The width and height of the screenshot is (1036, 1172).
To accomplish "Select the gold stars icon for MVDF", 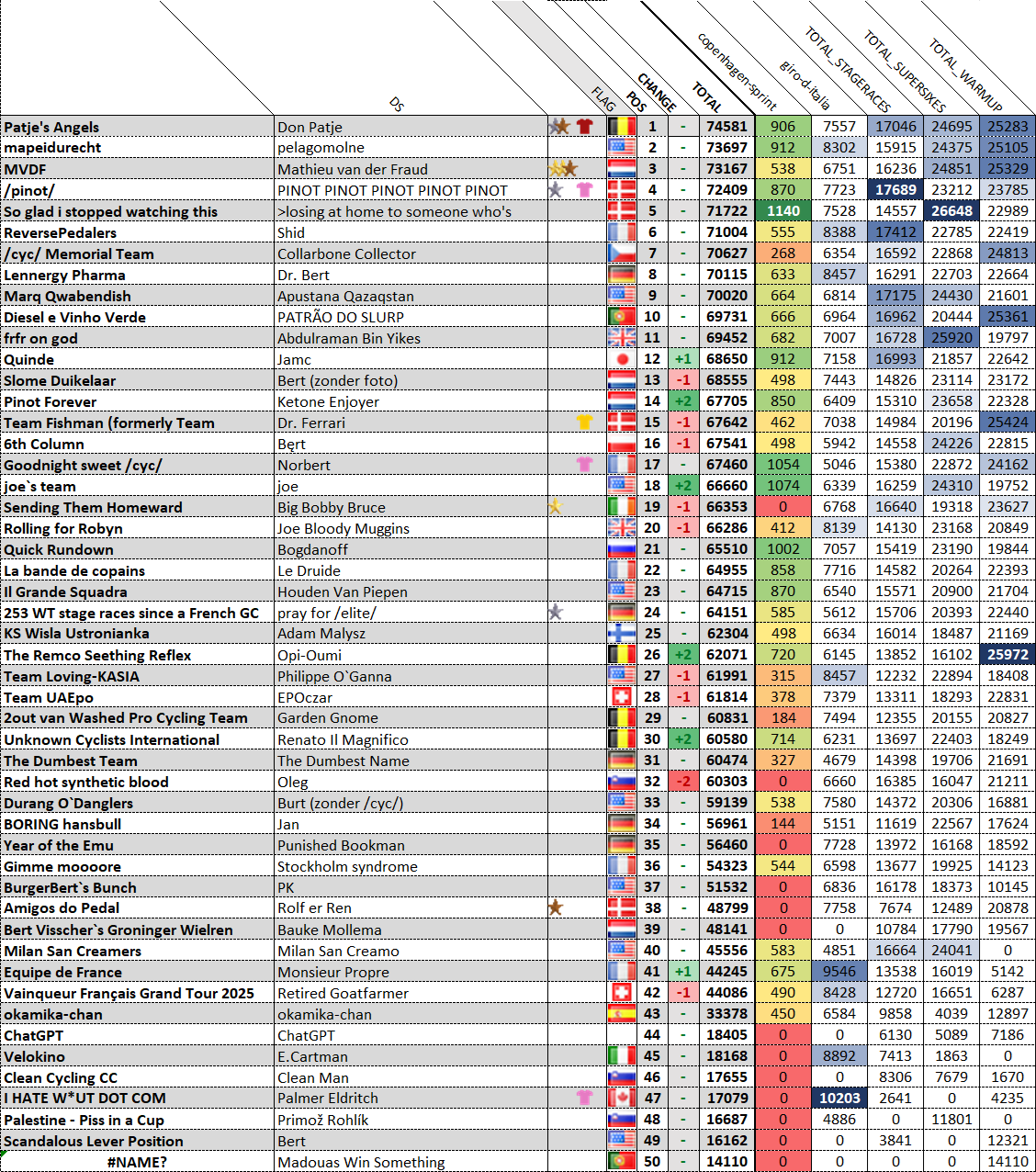I will point(562,169).
